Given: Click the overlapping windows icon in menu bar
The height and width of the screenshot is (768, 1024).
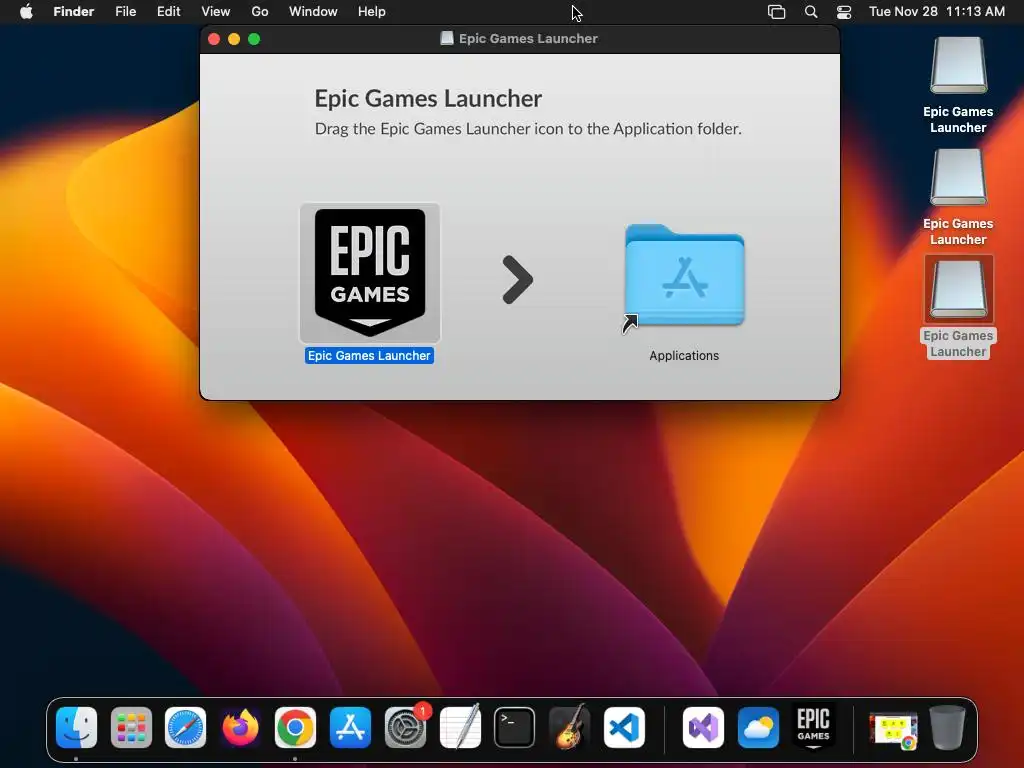Looking at the screenshot, I should [x=776, y=12].
